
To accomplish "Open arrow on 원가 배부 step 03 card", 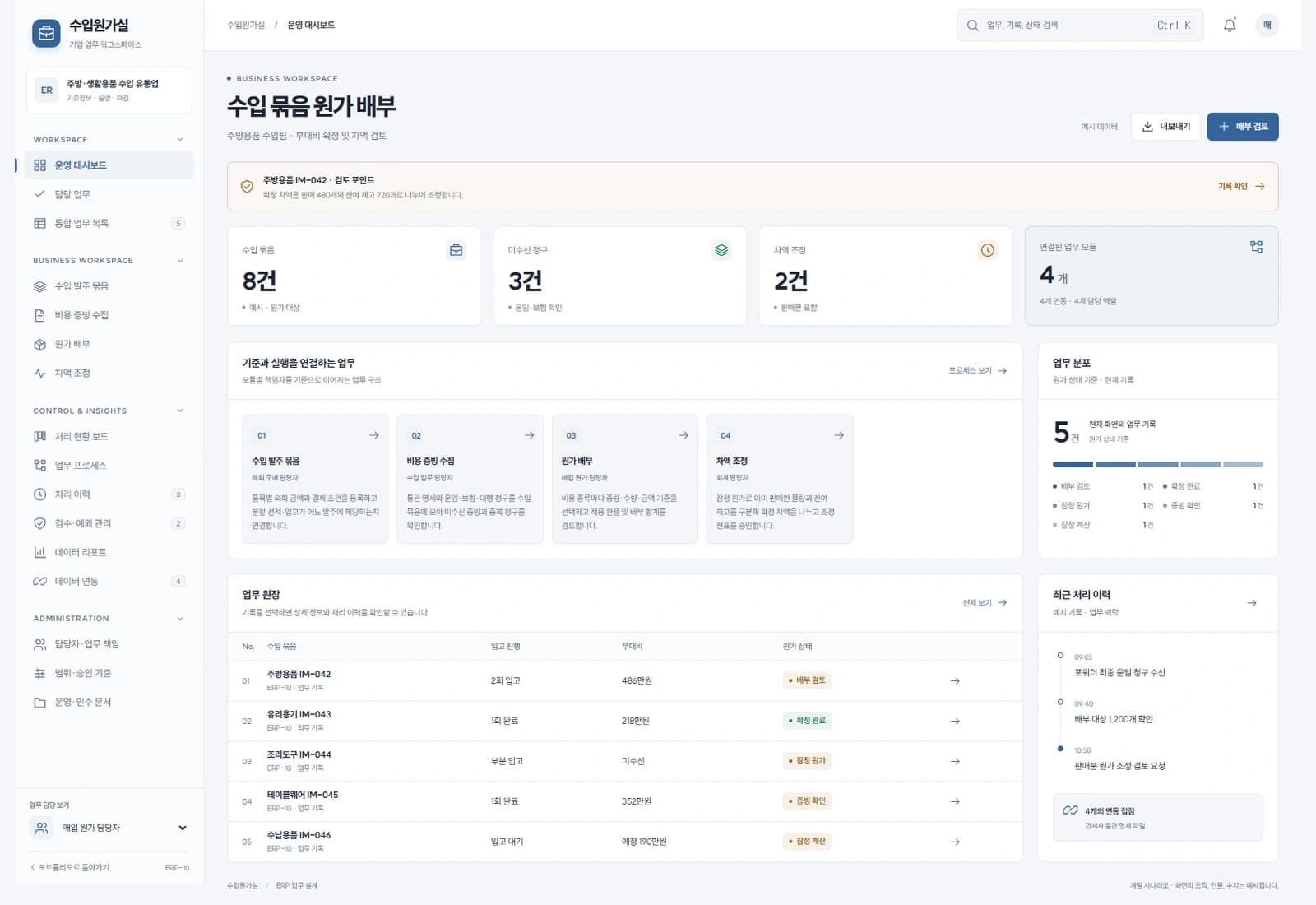I will (x=683, y=435).
